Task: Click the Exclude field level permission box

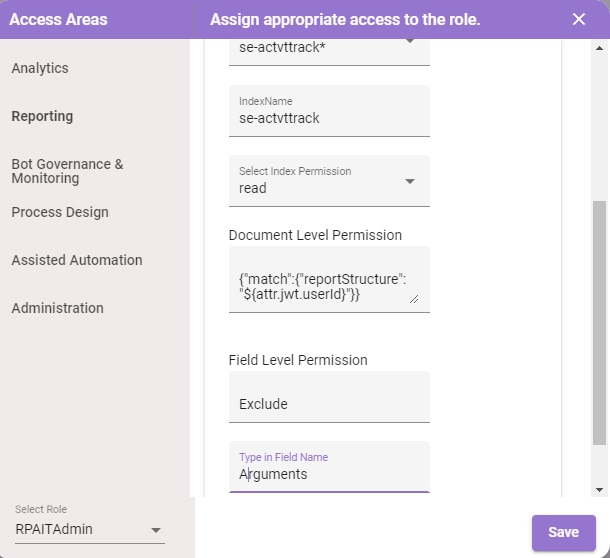Action: 329,397
